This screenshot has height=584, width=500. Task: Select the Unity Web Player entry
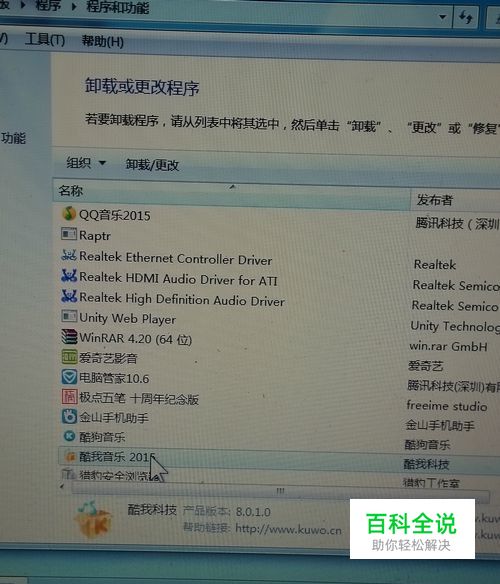(x=127, y=318)
